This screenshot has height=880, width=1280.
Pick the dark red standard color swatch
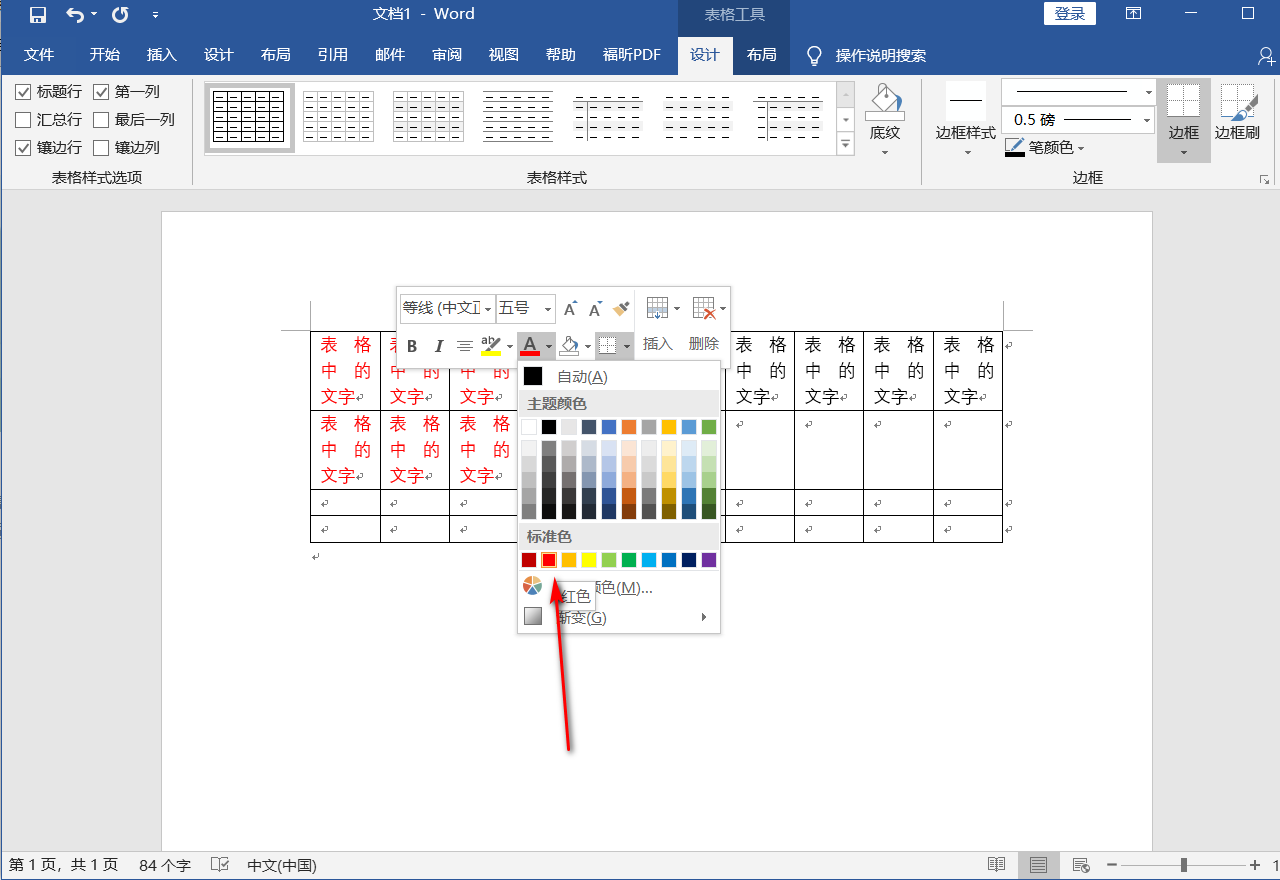pos(529,560)
